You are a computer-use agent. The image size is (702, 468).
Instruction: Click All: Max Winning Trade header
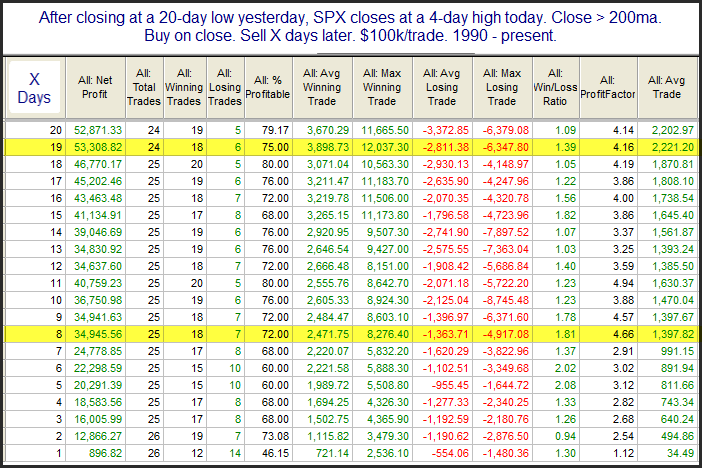click(x=382, y=87)
